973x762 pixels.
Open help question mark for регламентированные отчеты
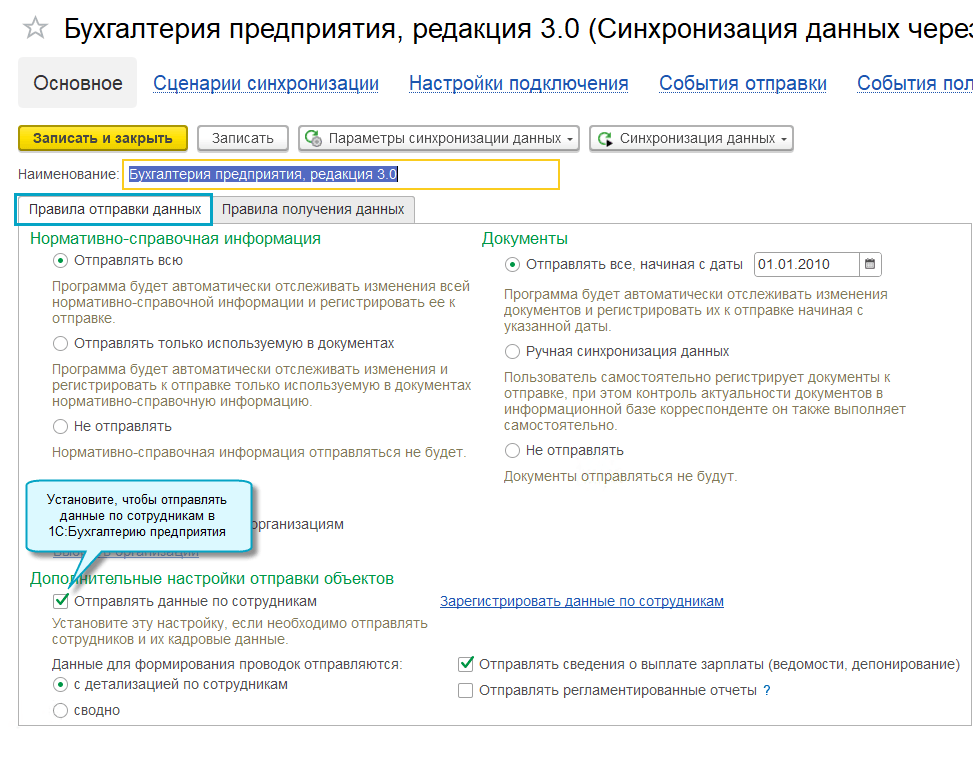(767, 690)
